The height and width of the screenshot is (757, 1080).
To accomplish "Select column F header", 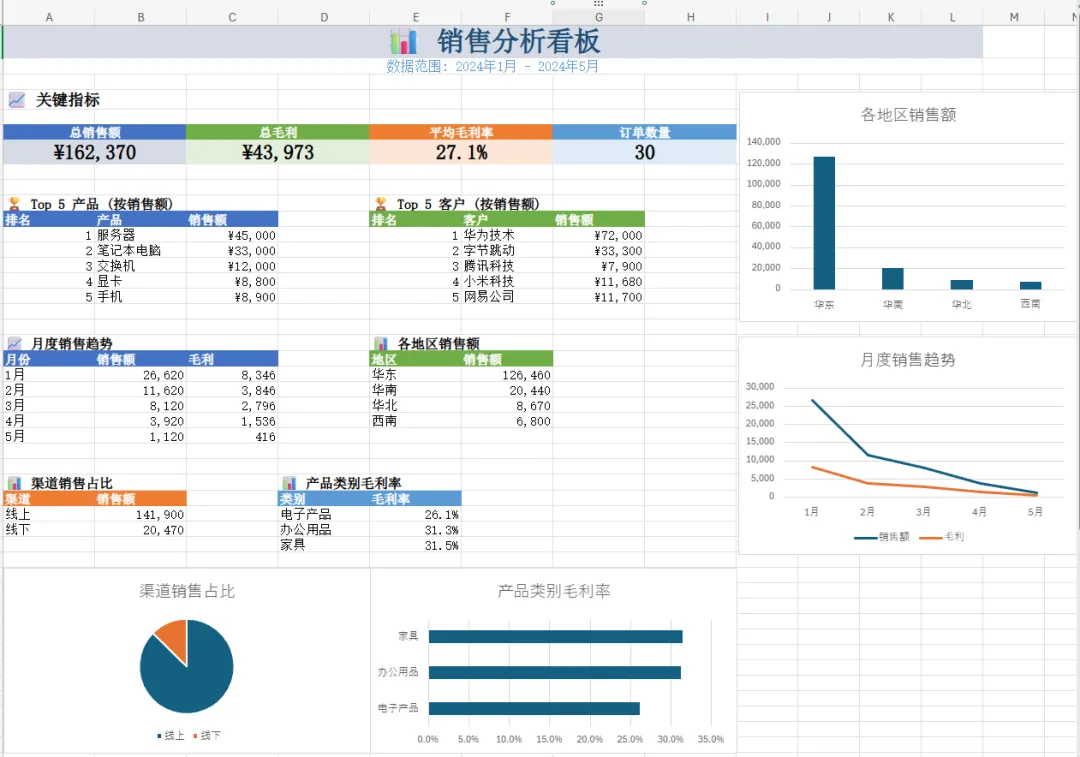I will coord(507,17).
